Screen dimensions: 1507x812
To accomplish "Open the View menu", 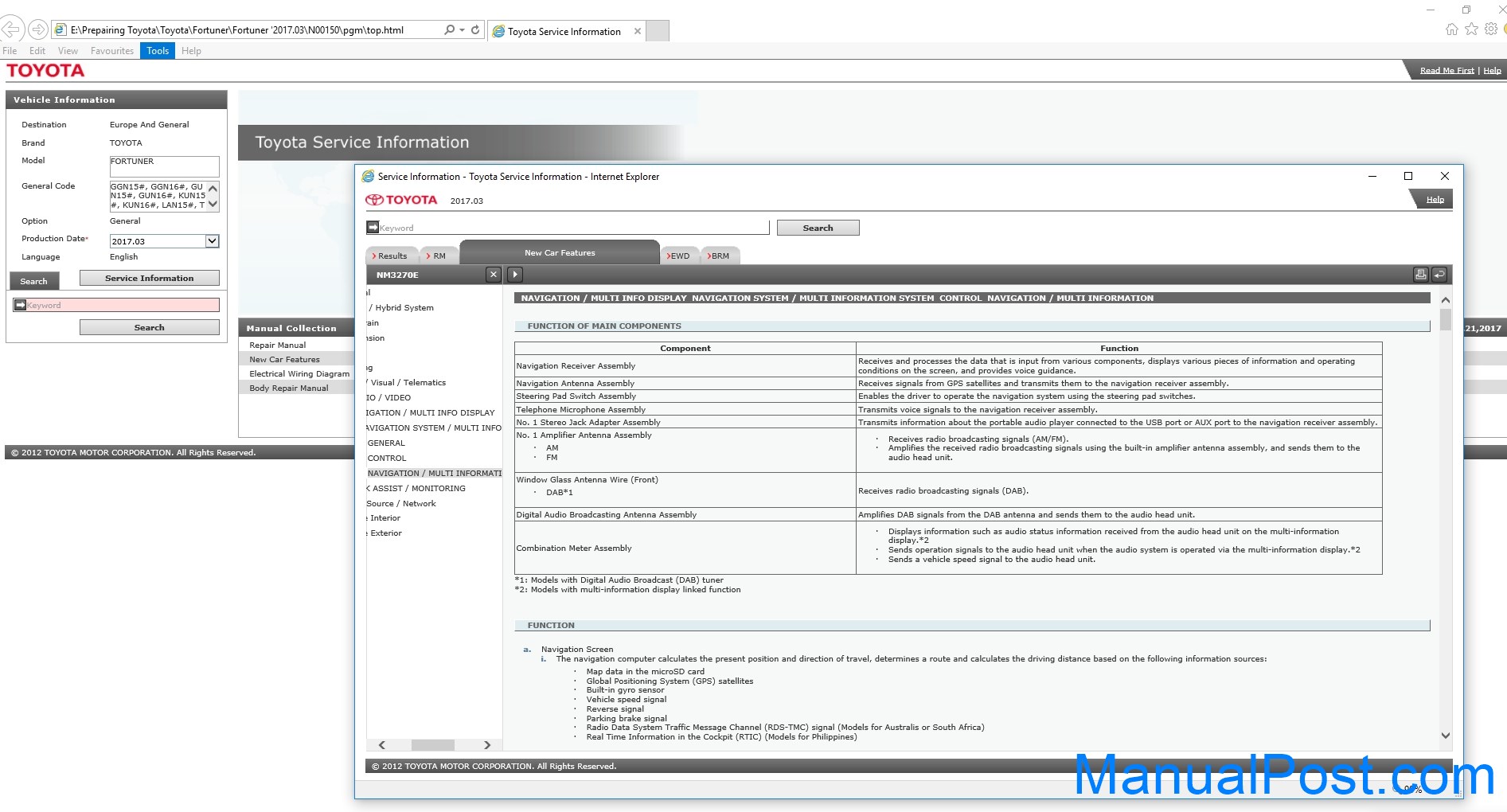I will pyautogui.click(x=68, y=50).
